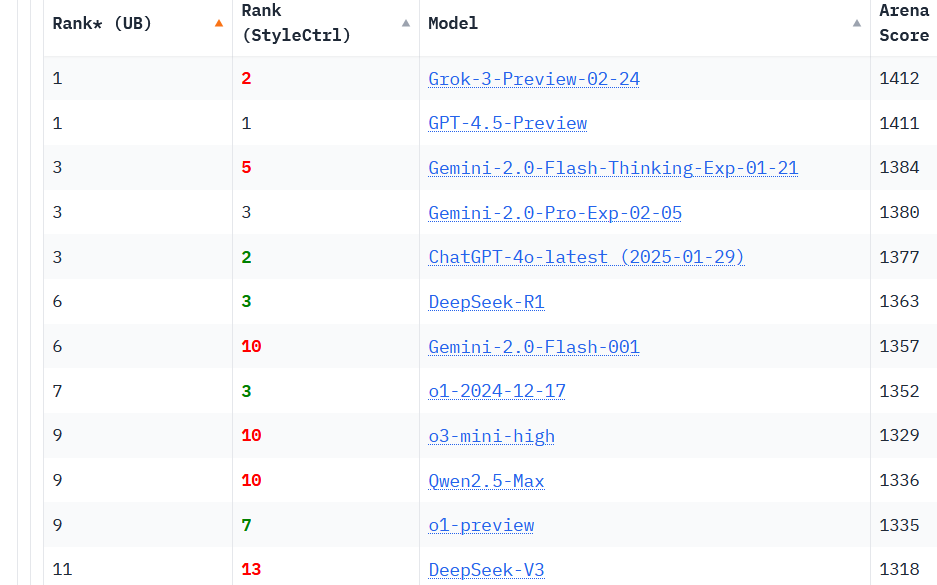Open the Grok-3-Preview-02-24 model link
This screenshot has height=585, width=937.
click(534, 79)
